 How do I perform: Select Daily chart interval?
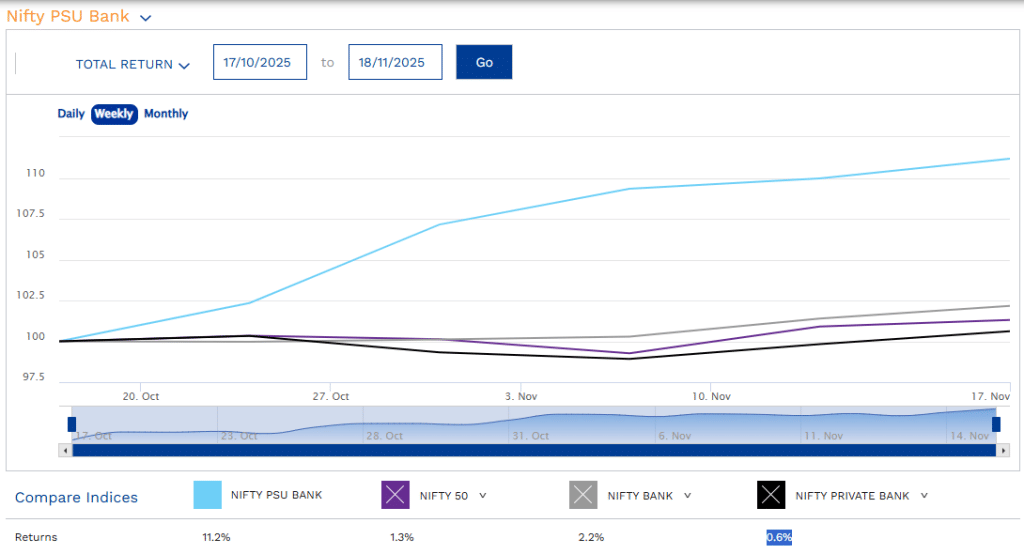coord(71,114)
